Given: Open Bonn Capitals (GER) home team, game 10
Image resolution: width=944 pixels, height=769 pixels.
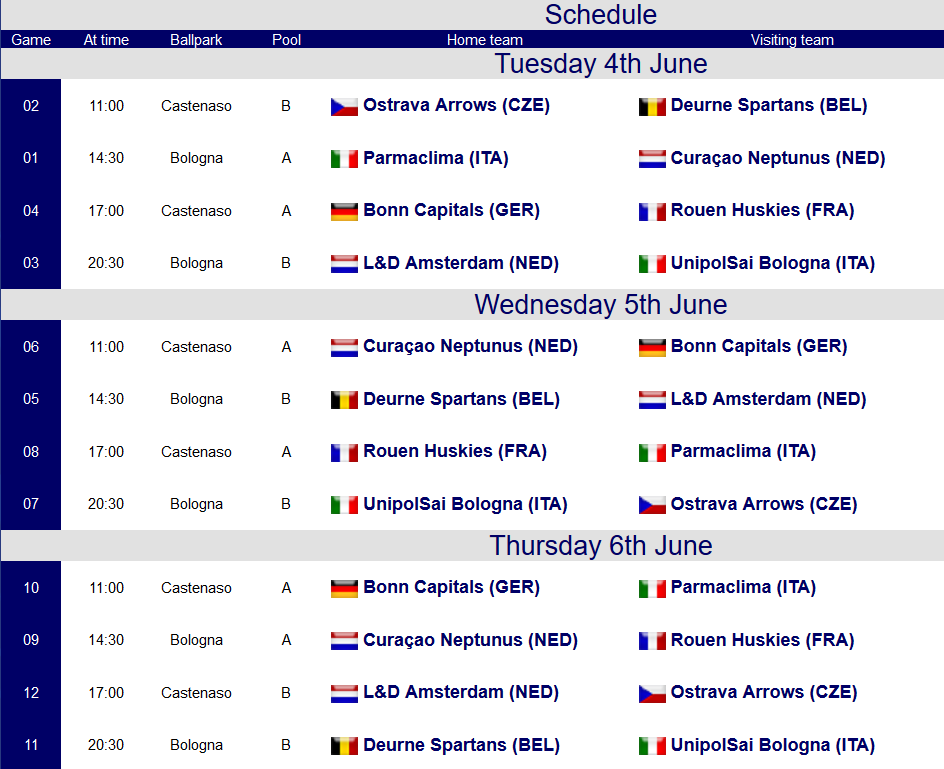Looking at the screenshot, I should pos(451,587).
